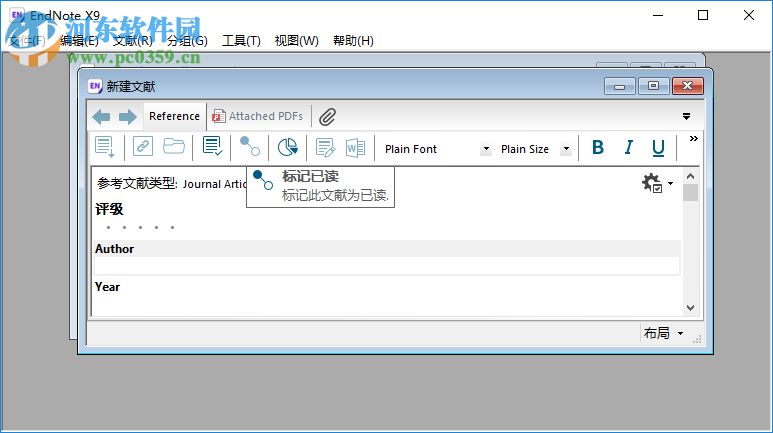
Task: Click the scroll down arrow in reference pane
Action: 690,308
